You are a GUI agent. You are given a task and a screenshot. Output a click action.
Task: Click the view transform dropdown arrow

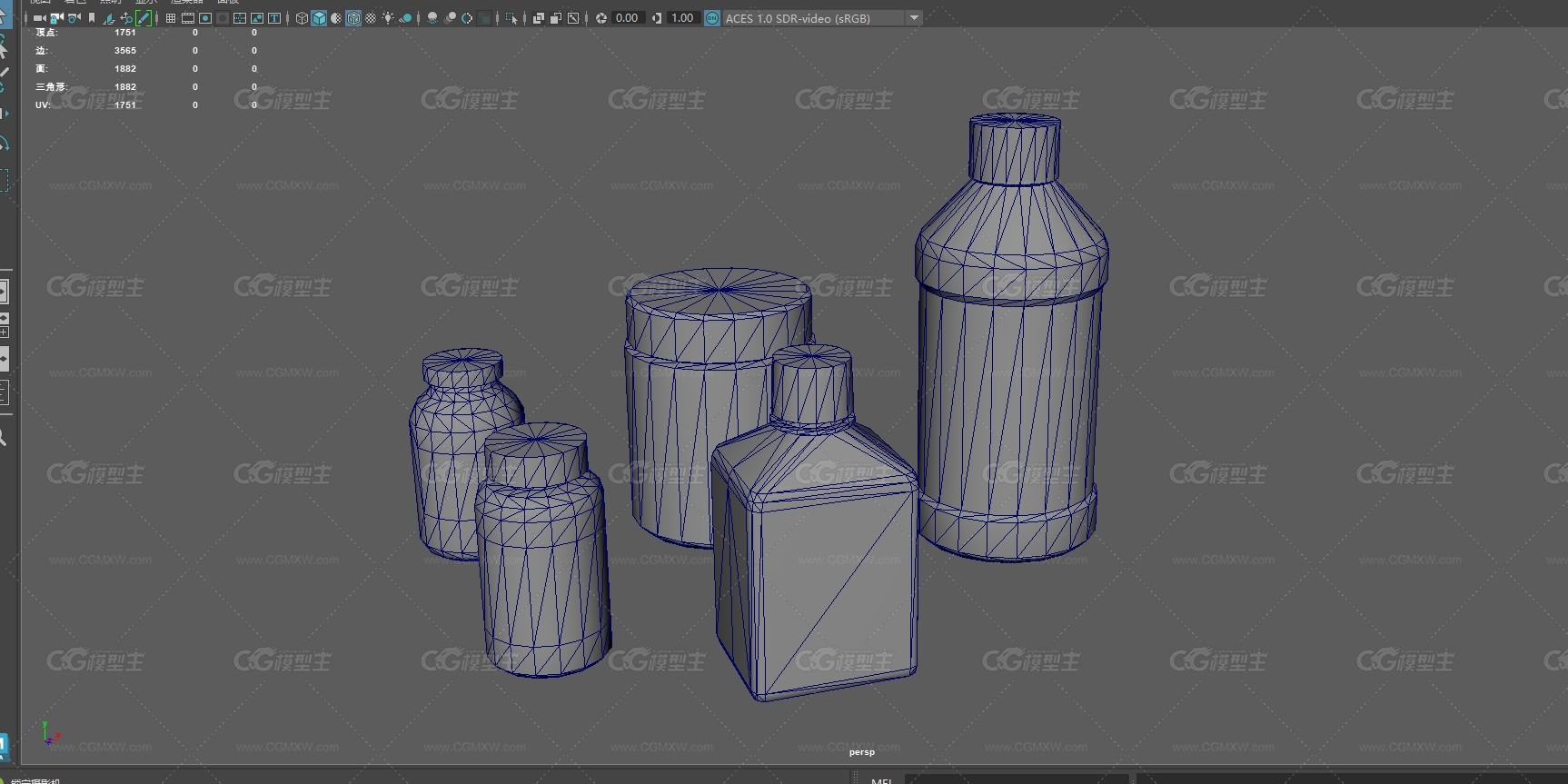[914, 18]
